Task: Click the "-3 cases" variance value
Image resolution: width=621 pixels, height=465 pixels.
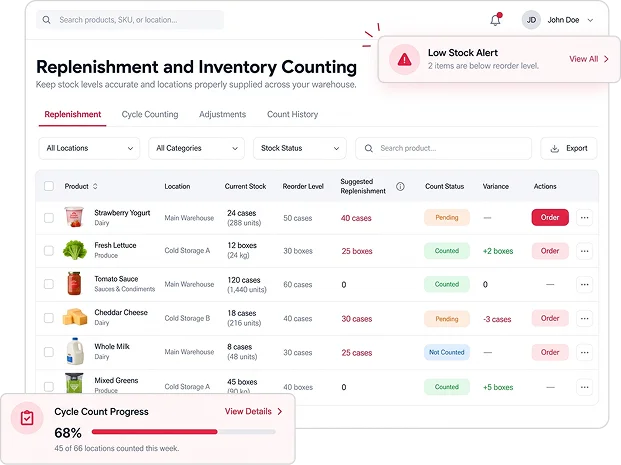Action: pyautogui.click(x=497, y=319)
